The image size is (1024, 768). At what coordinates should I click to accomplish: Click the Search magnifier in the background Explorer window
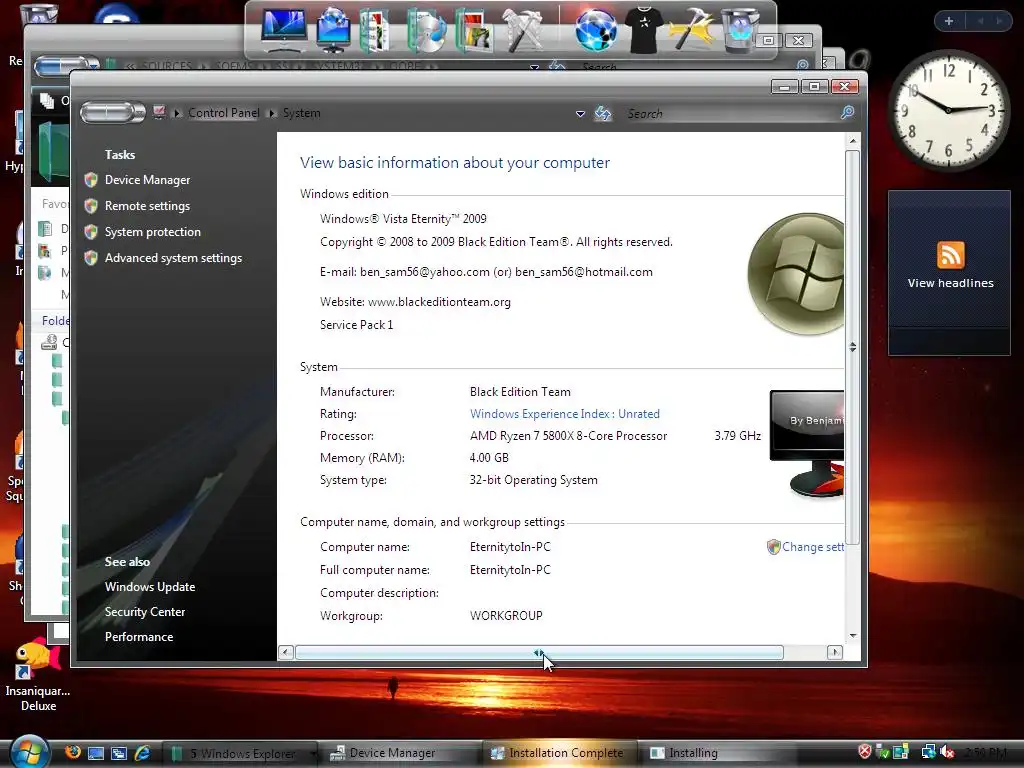point(803,65)
